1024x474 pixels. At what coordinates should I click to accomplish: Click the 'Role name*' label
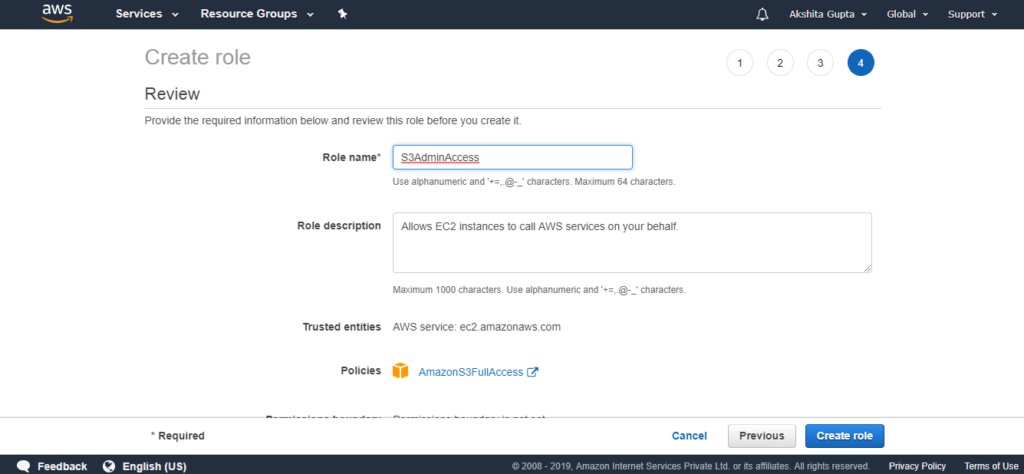tap(351, 157)
